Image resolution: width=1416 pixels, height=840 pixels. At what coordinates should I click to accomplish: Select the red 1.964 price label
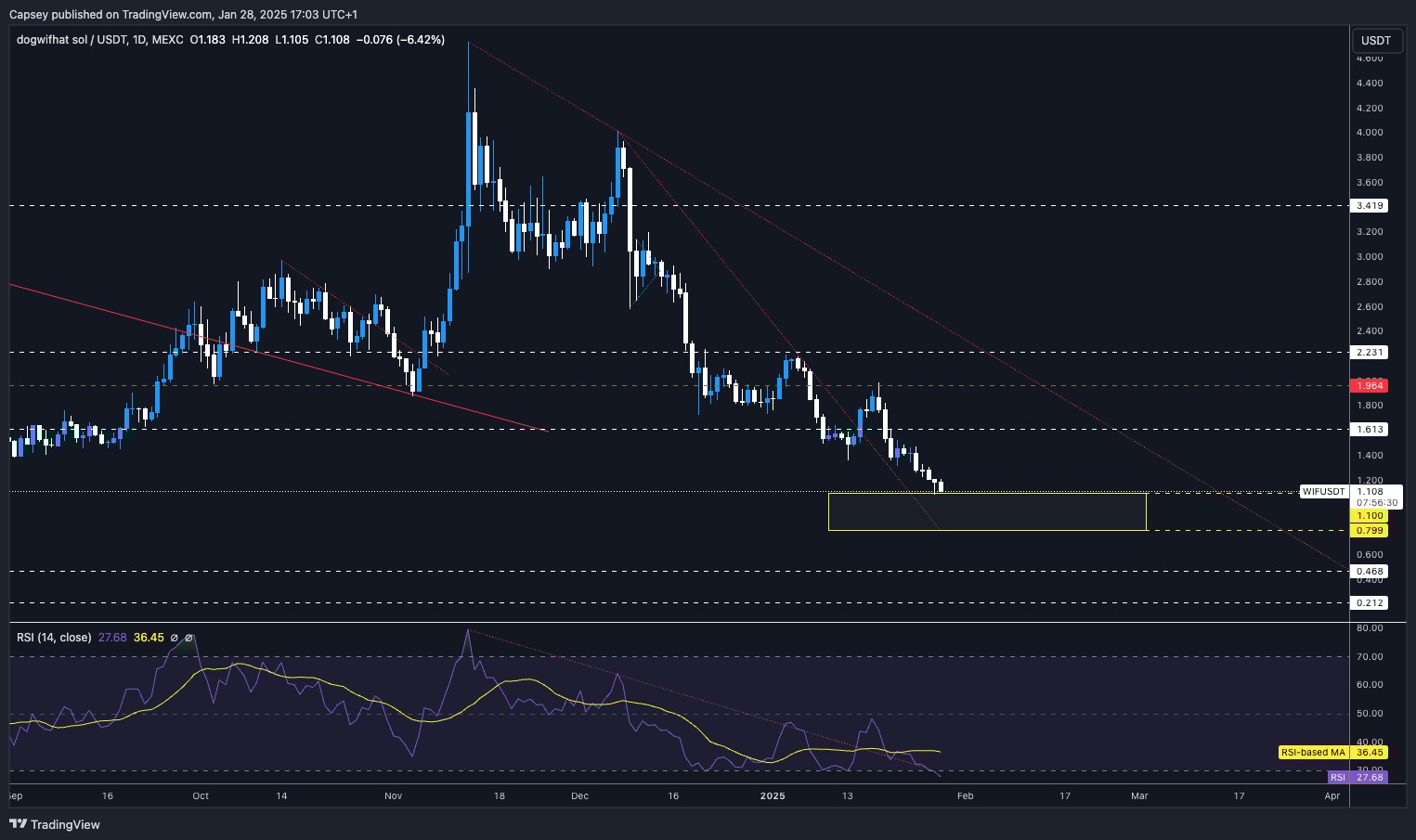pyautogui.click(x=1369, y=385)
